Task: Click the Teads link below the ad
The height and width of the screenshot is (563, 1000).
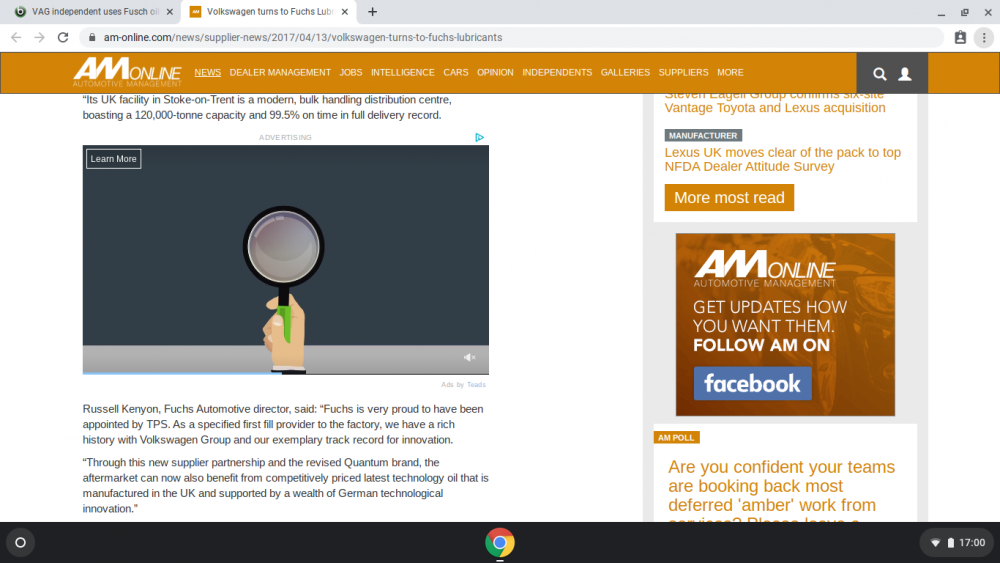Action: coord(476,384)
